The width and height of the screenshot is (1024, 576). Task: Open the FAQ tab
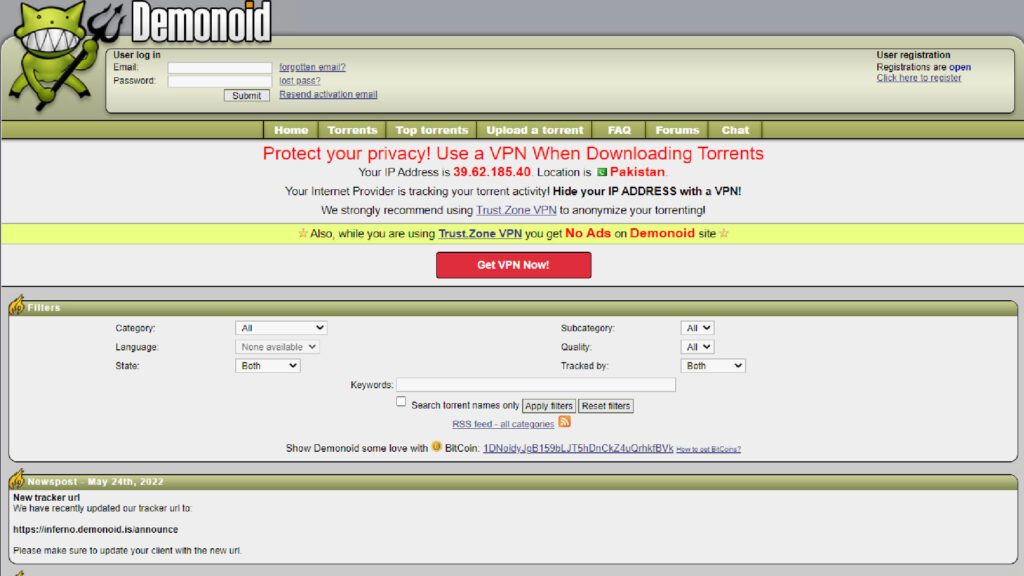619,130
